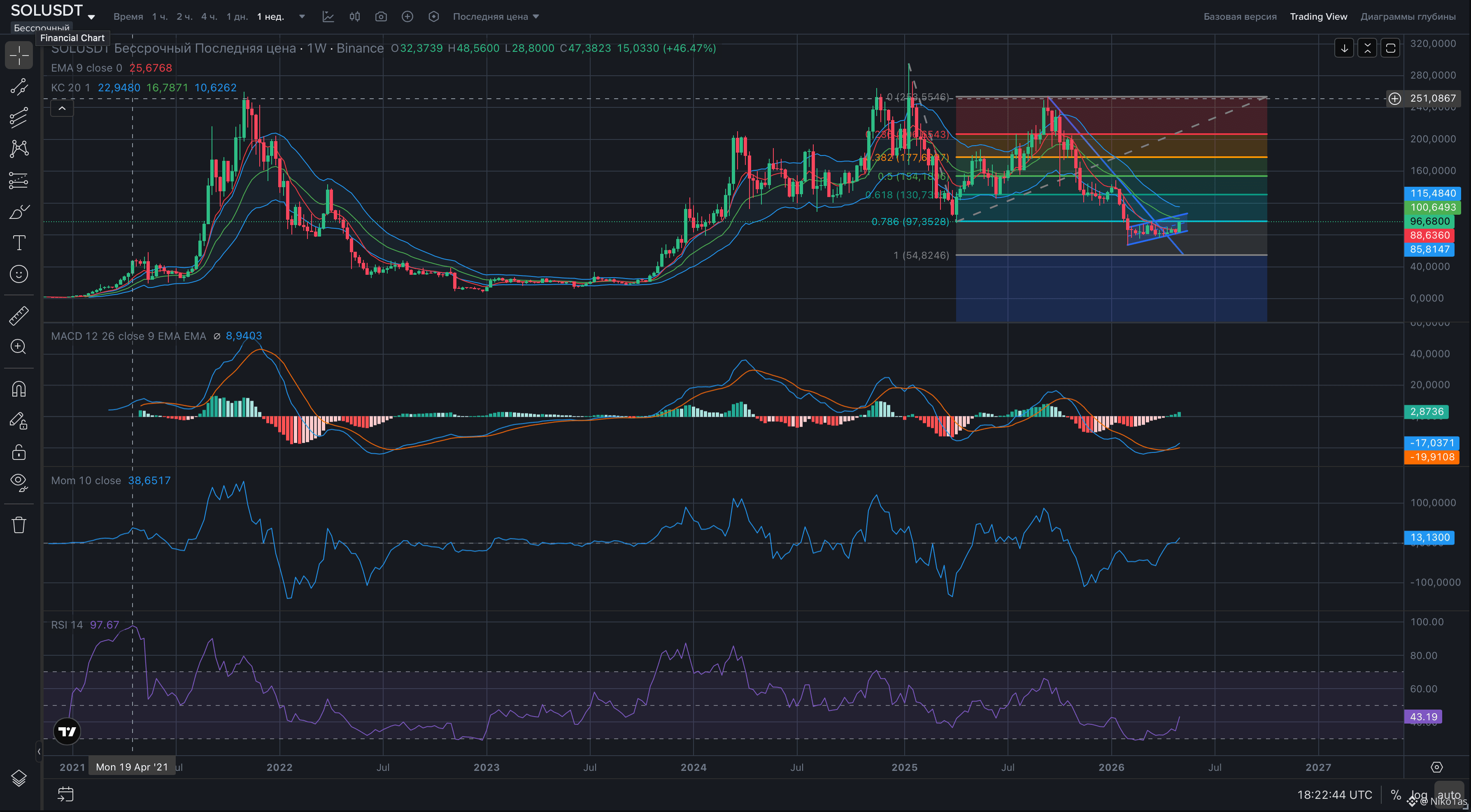1471x812 pixels.
Task: Click the plus icon on 251,0867 price label
Action: click(1394, 99)
